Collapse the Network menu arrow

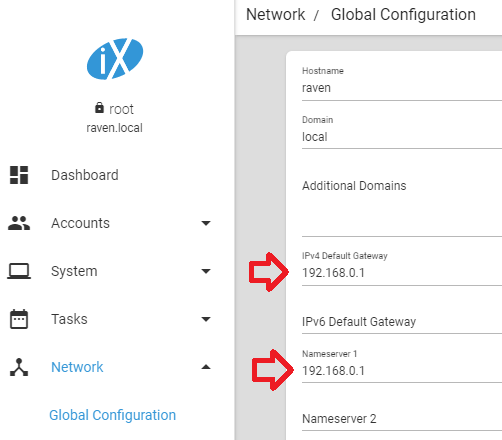point(206,367)
